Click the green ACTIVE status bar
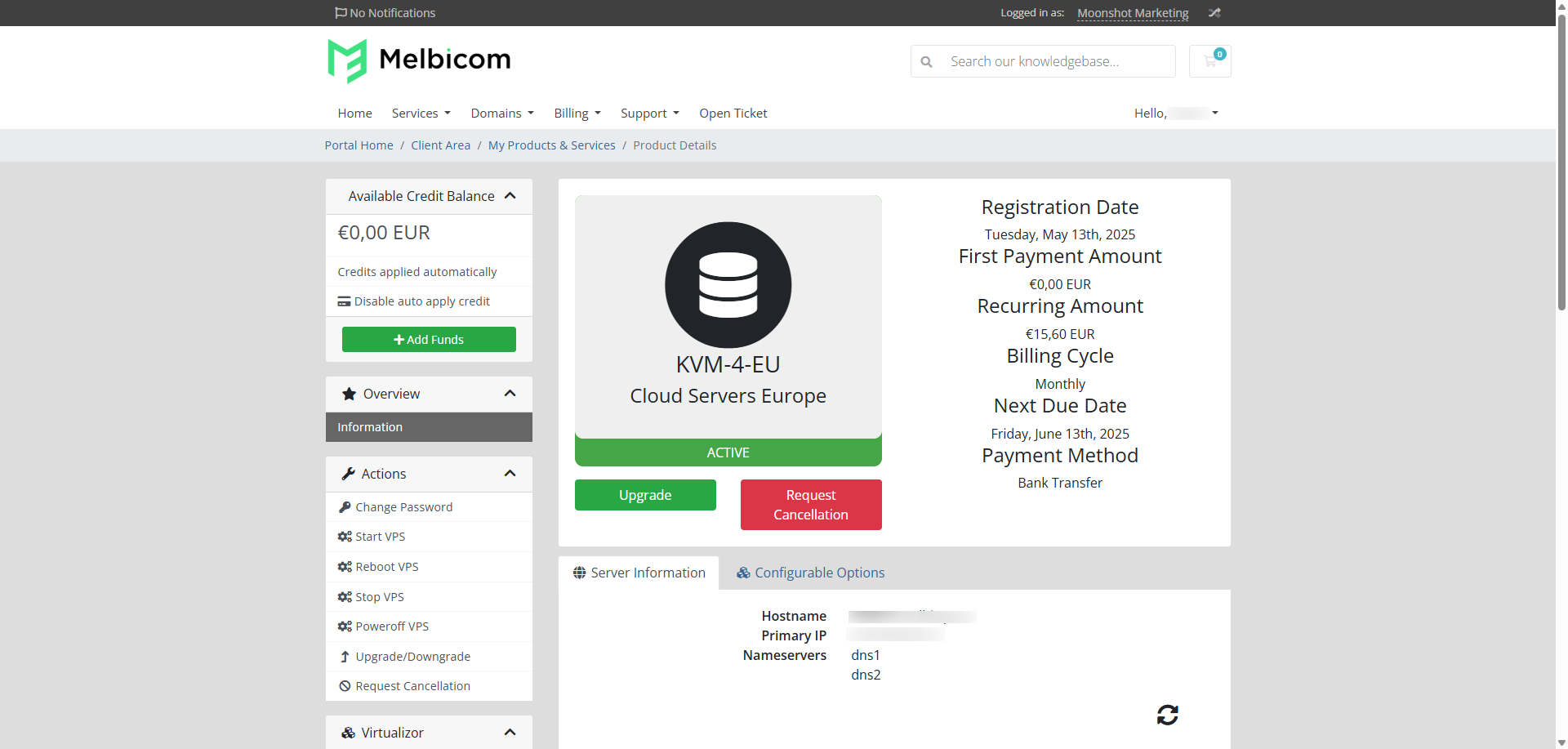 tap(728, 453)
